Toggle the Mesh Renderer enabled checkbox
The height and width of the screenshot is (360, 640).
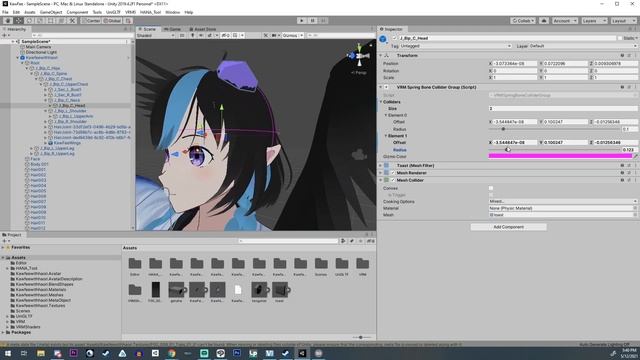[393, 173]
